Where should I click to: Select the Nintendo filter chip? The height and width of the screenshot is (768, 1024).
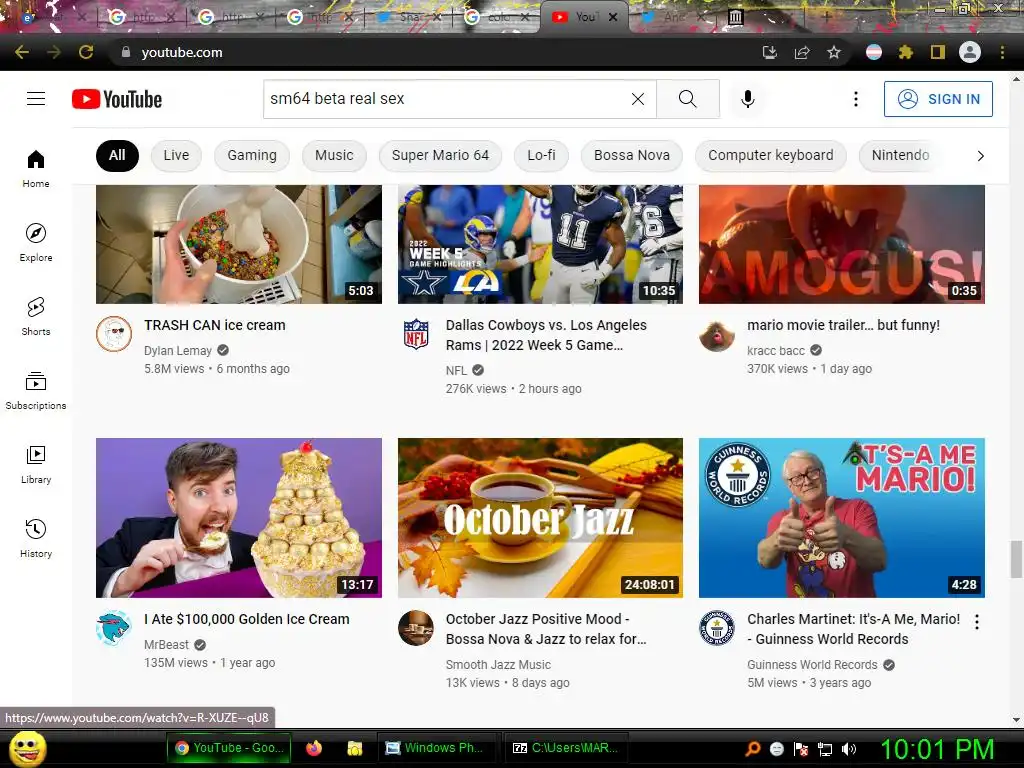(901, 155)
